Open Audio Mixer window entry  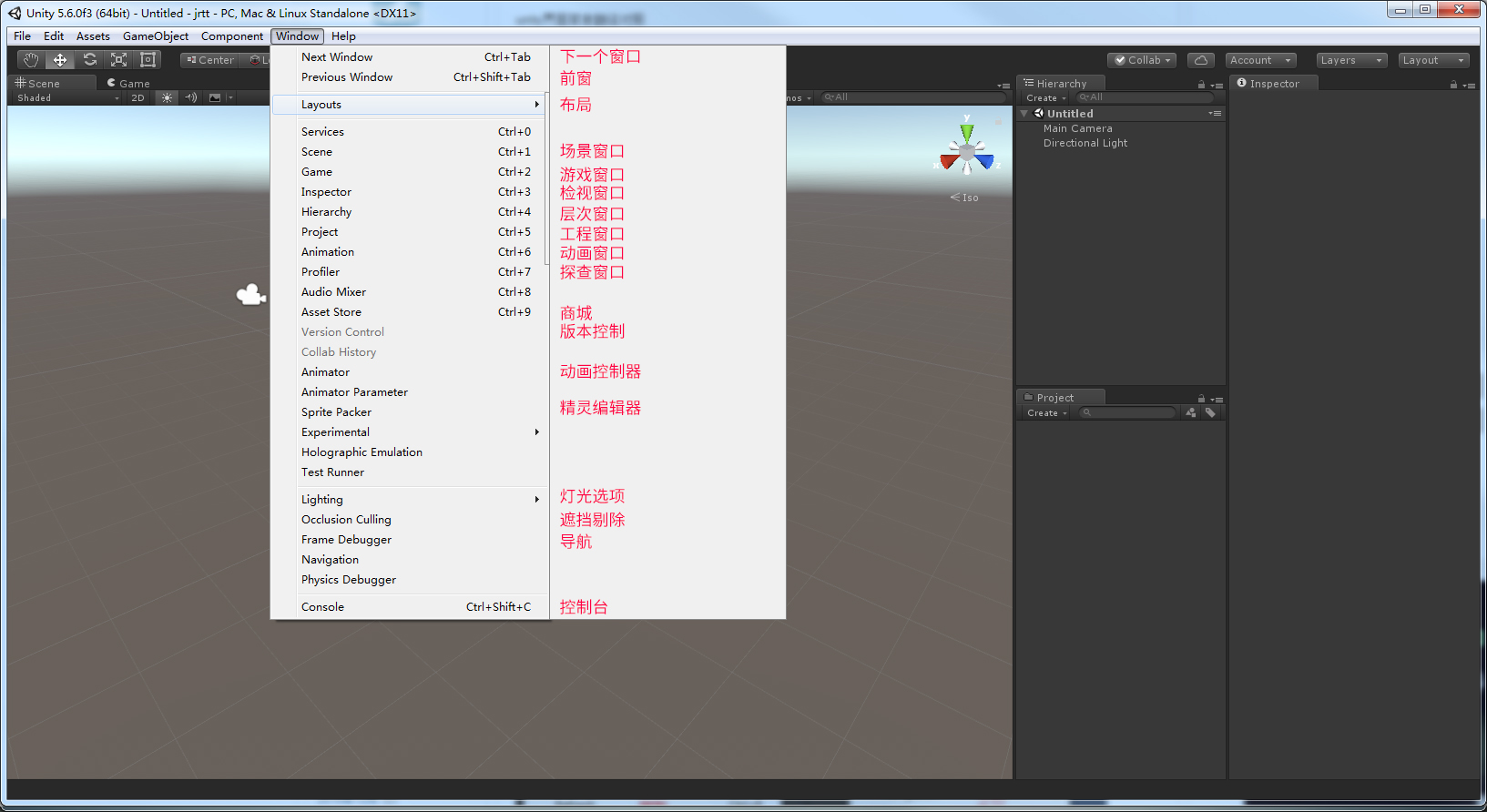coord(411,292)
